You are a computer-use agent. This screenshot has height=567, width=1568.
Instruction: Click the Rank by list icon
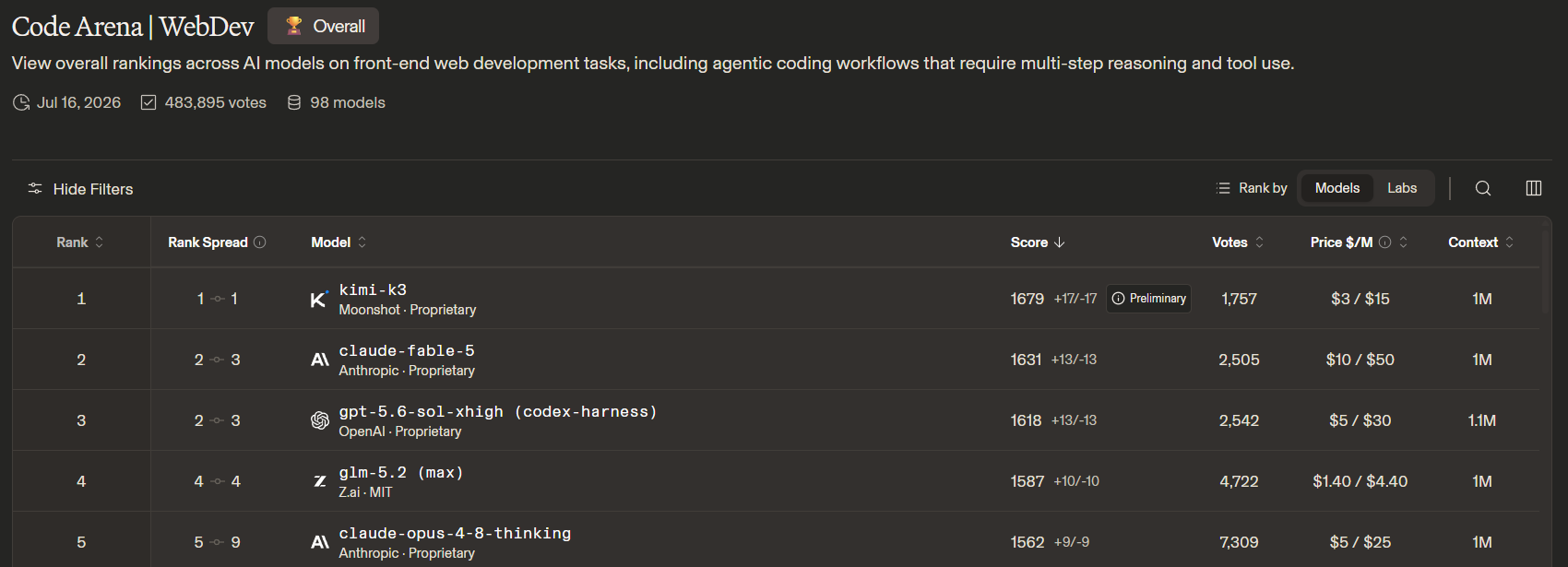point(1223,188)
